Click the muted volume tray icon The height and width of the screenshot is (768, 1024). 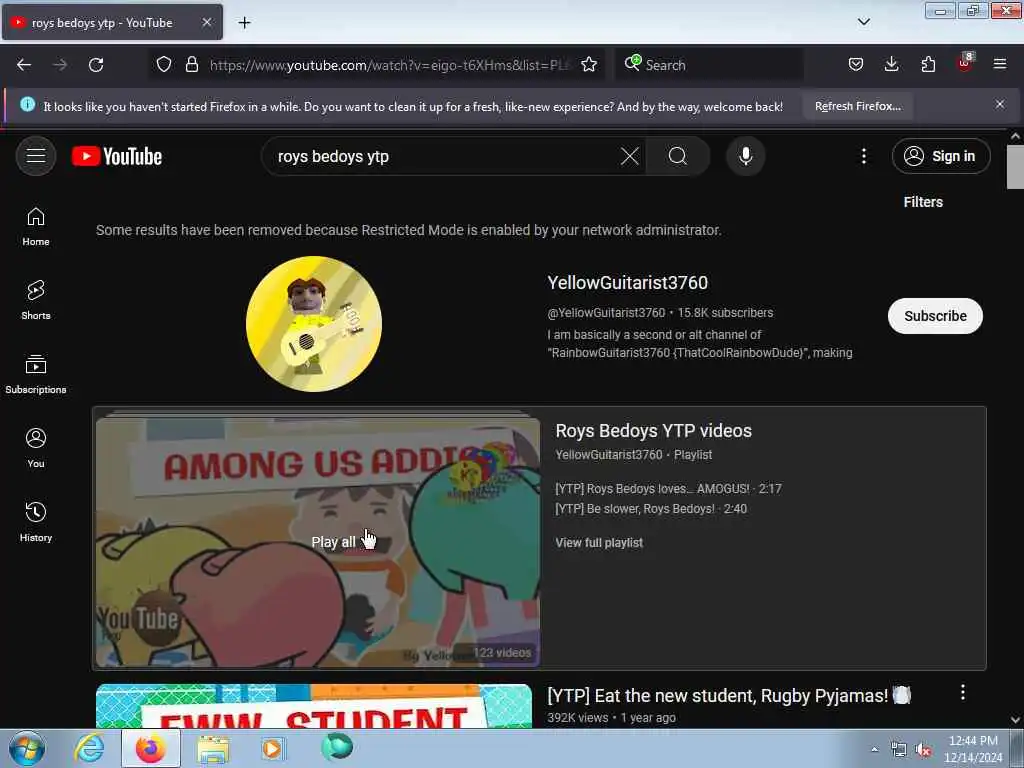[923, 750]
